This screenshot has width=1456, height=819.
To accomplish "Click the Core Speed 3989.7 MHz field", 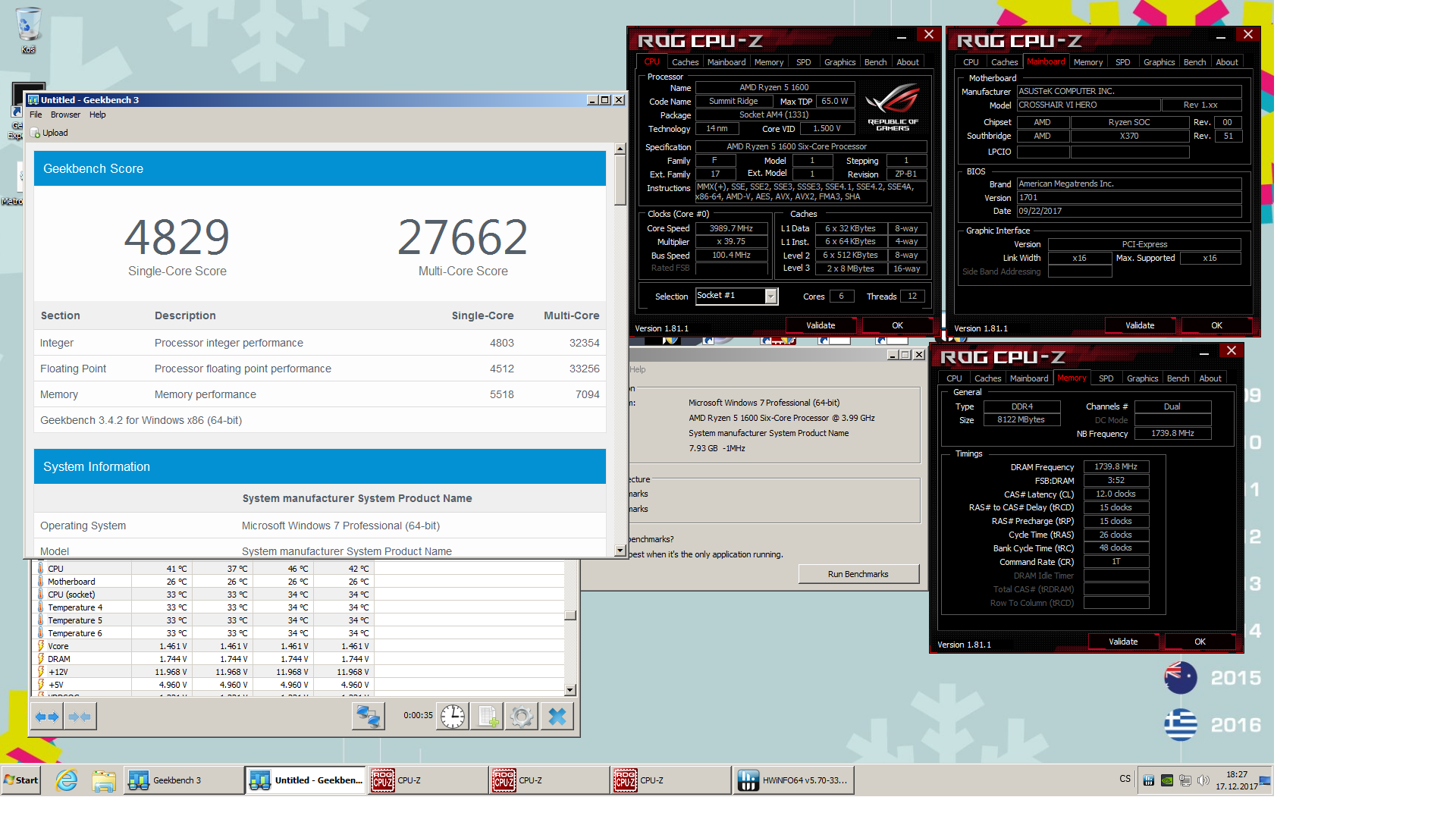I will 731,228.
